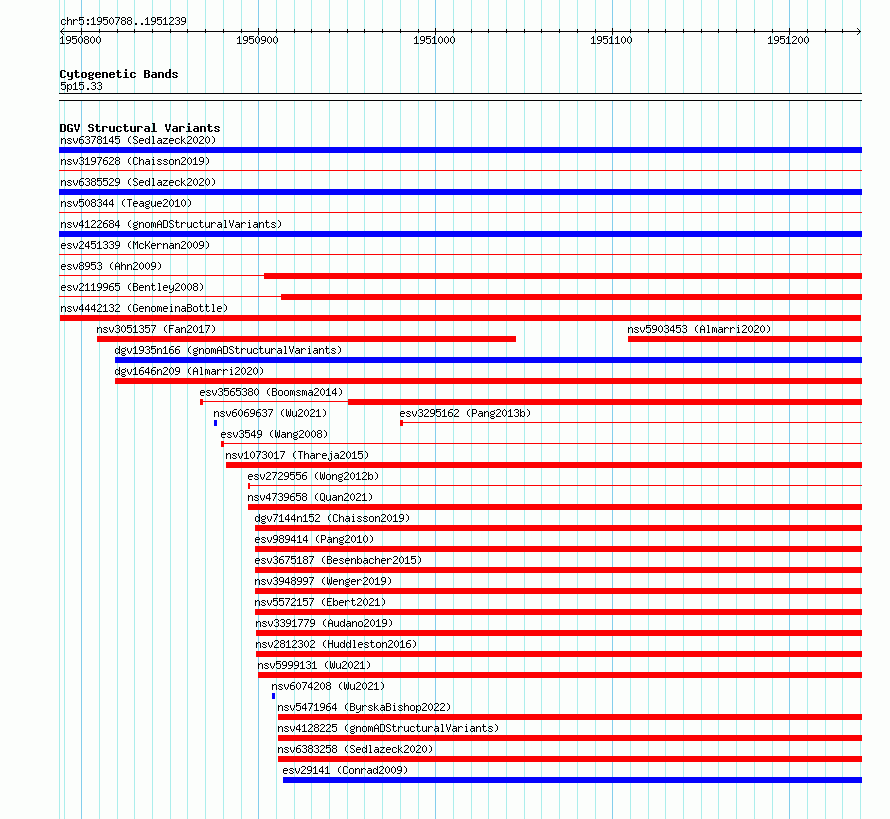Click the nsv508344 (Teague2010) label

pos(126,203)
